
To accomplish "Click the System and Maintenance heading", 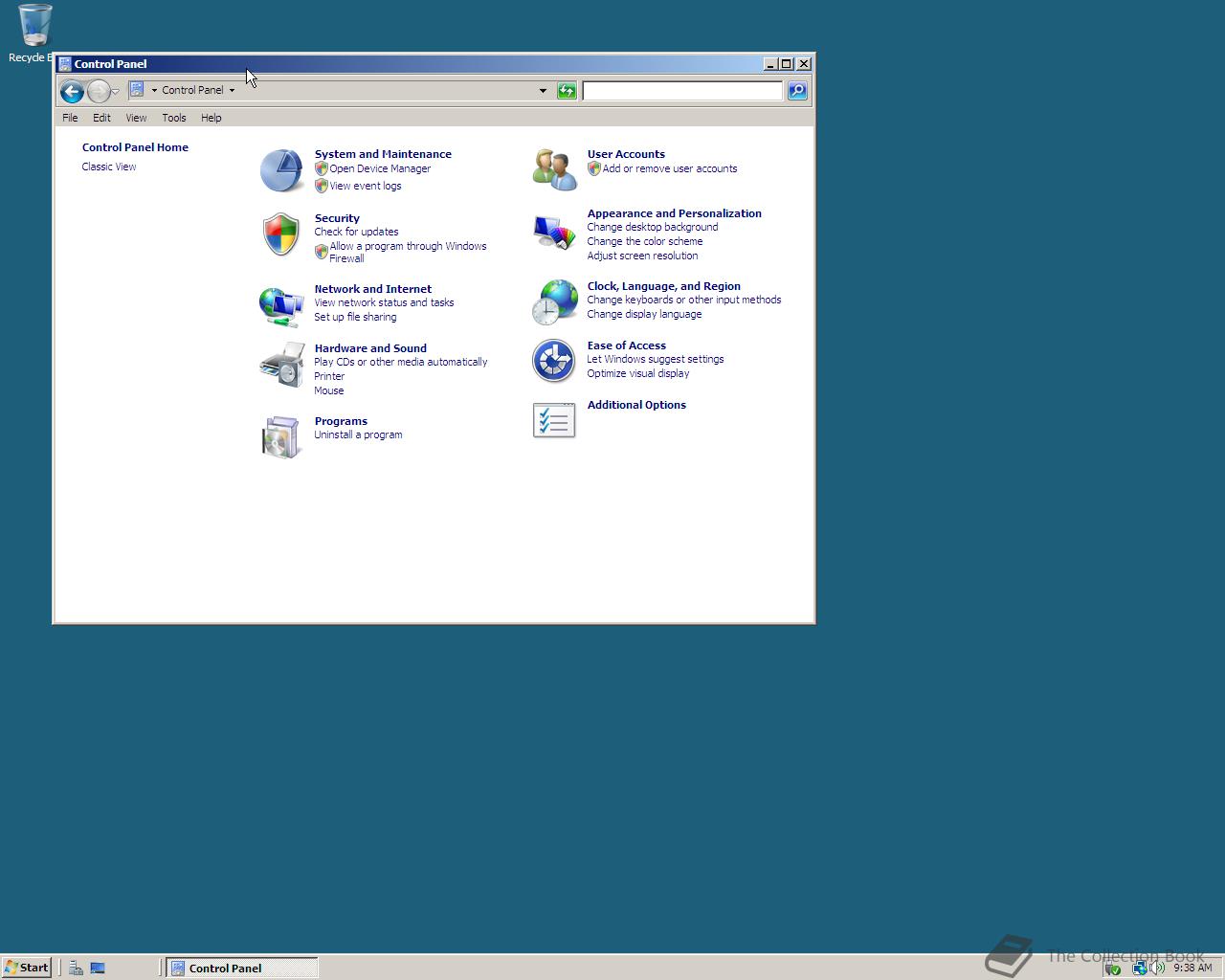I will [x=383, y=154].
